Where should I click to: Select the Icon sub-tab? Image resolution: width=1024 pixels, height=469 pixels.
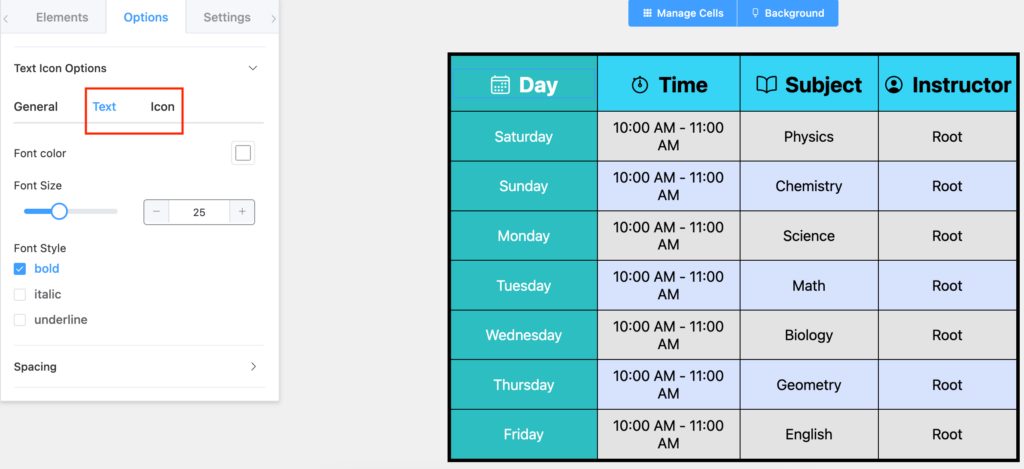pyautogui.click(x=163, y=106)
